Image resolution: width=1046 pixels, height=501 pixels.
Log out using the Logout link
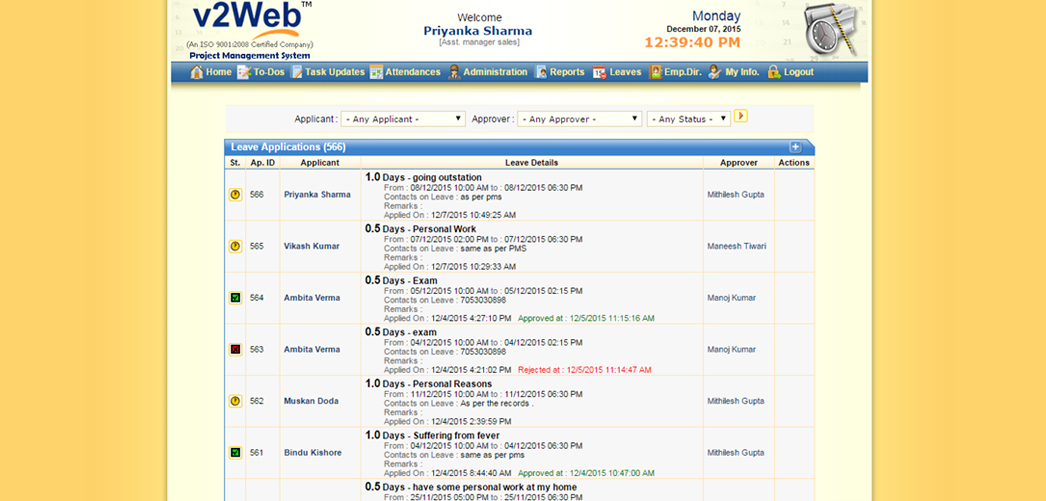(790, 72)
